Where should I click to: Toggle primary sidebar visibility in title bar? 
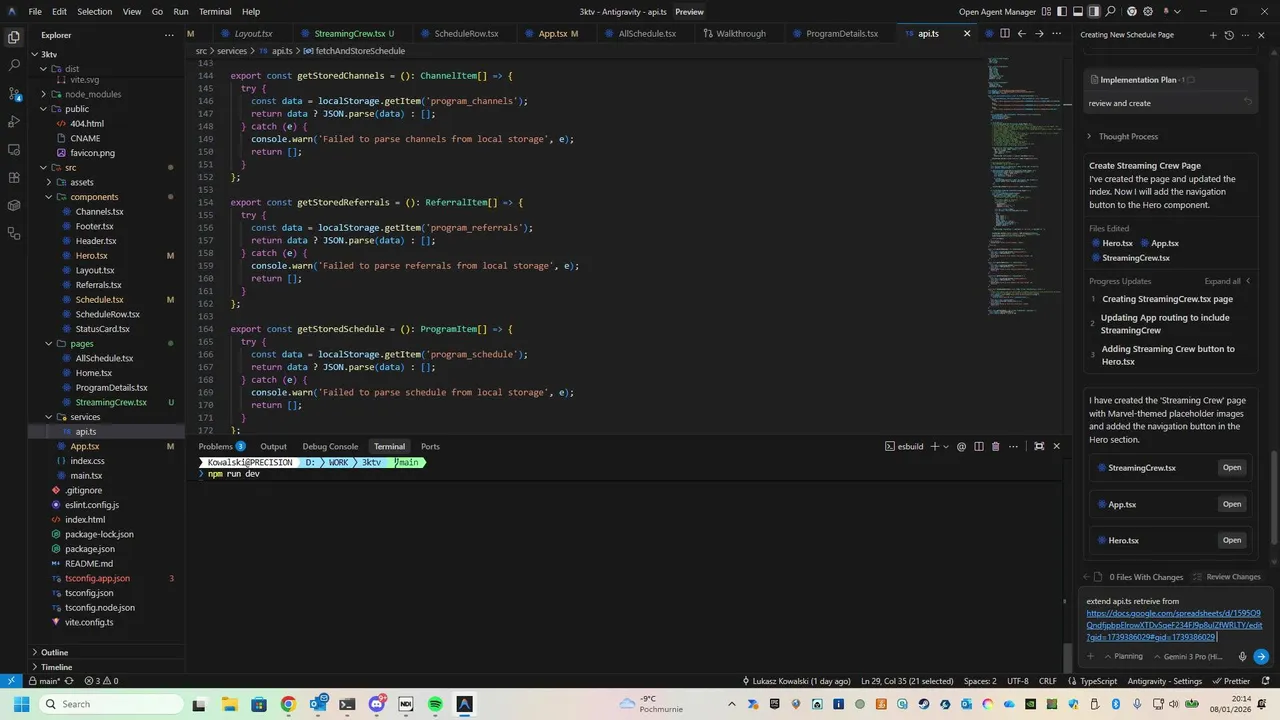[x=1062, y=12]
